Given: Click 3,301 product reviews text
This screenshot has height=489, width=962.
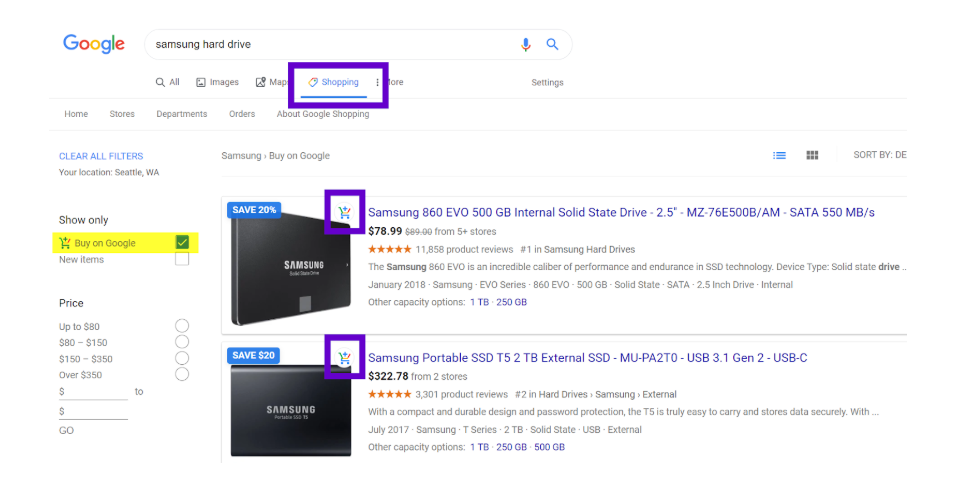Looking at the screenshot, I should click(x=461, y=395).
